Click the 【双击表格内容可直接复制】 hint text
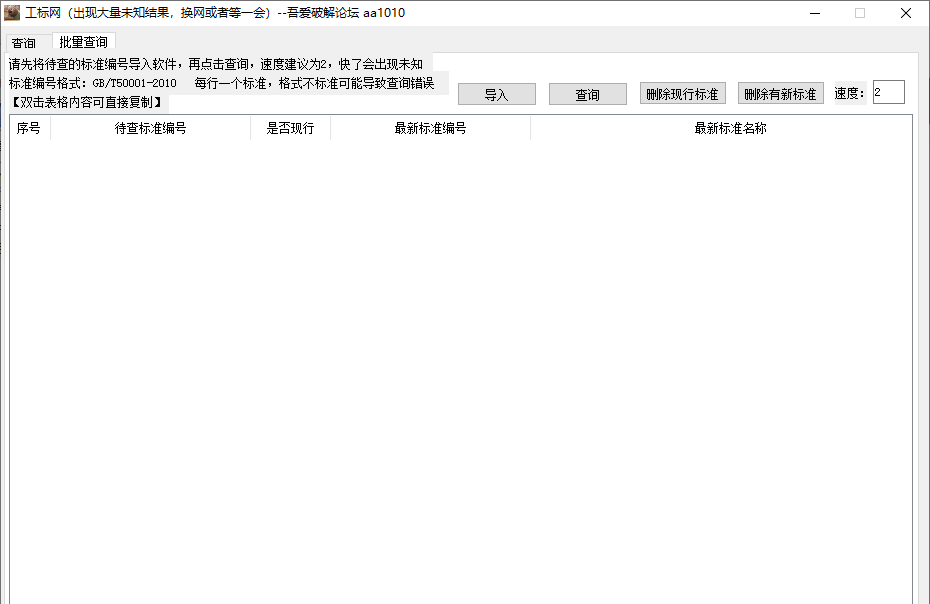 pyautogui.click(x=87, y=103)
